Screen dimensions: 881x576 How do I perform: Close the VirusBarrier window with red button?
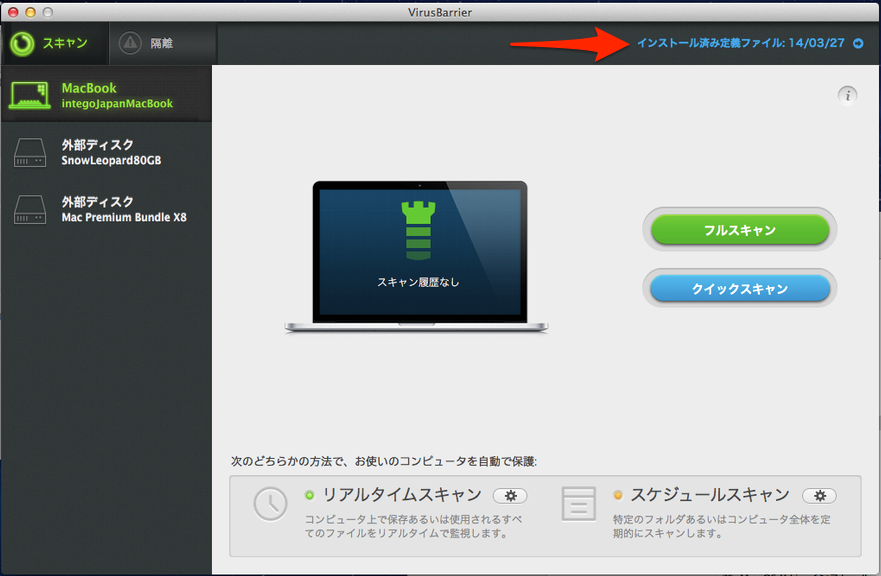[x=13, y=12]
